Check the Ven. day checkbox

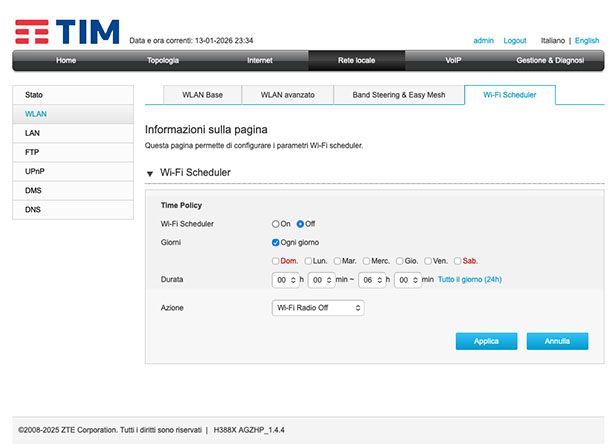[428, 261]
